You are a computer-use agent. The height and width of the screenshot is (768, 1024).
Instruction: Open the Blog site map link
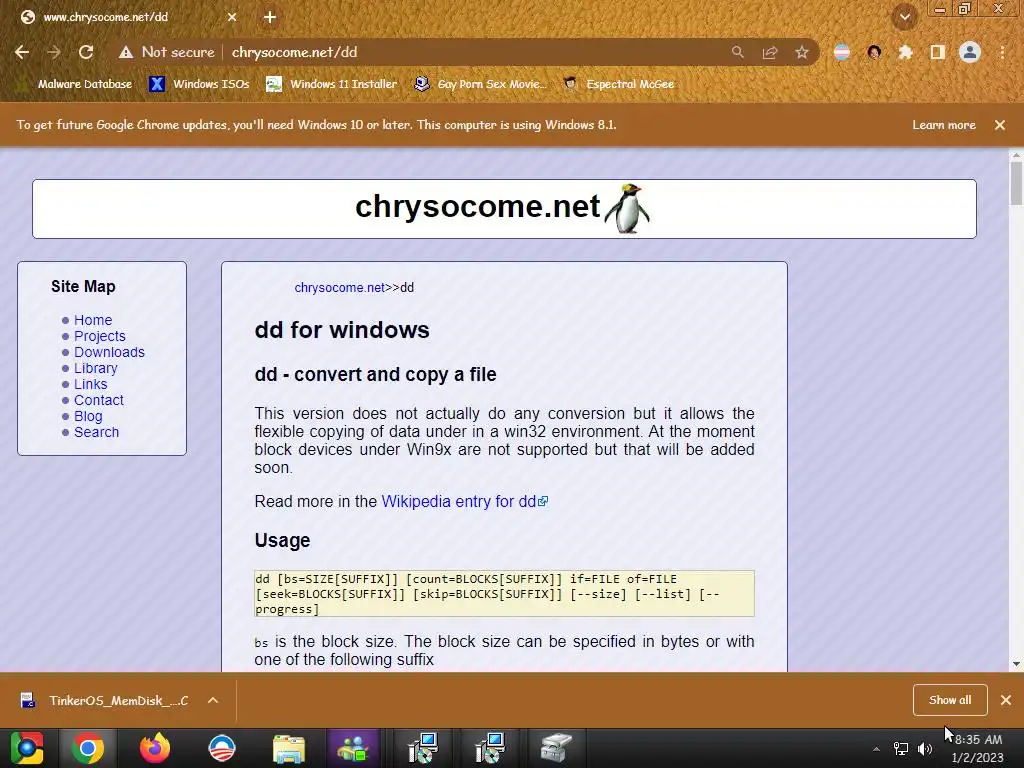pyautogui.click(x=88, y=416)
